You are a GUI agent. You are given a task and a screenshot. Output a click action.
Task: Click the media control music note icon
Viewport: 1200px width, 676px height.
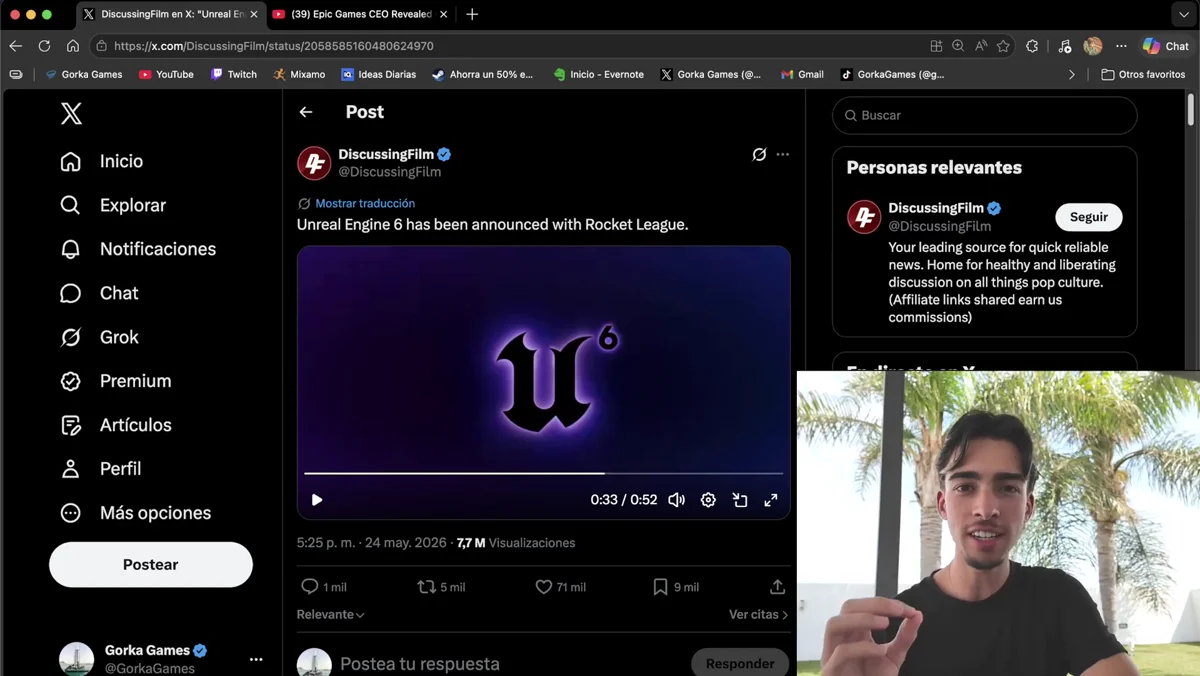(x=1064, y=46)
